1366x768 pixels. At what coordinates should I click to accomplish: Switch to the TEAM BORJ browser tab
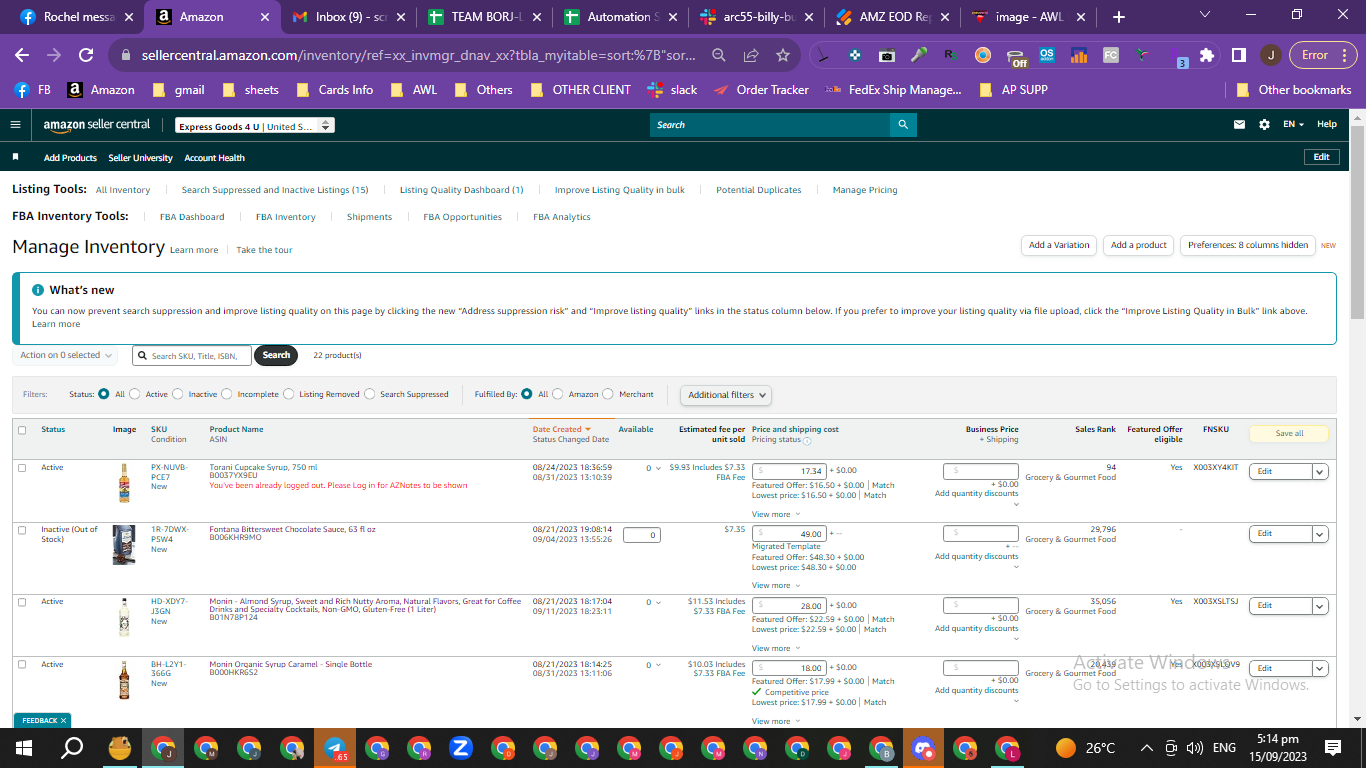(486, 17)
